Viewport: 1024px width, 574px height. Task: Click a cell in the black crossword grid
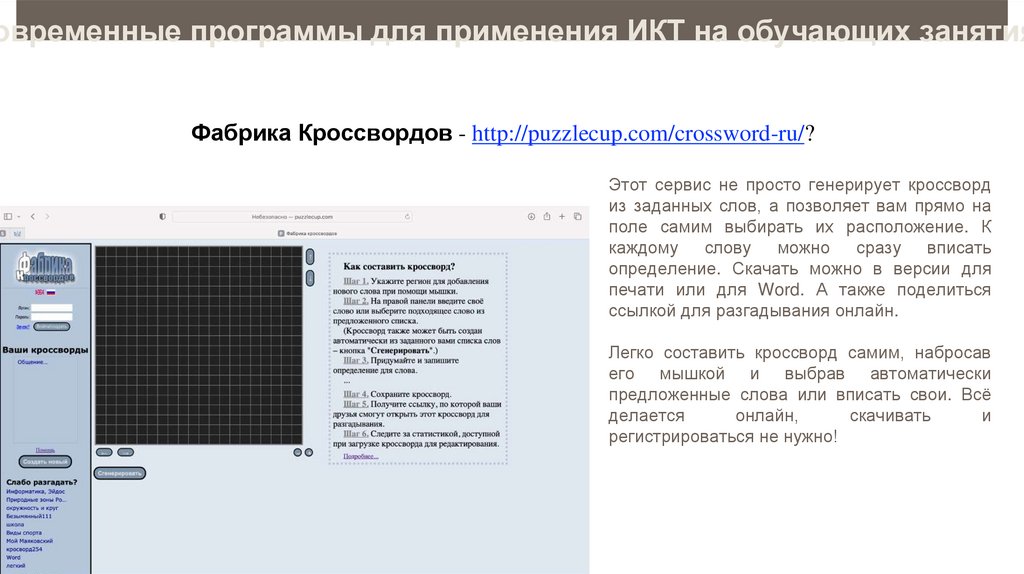pyautogui.click(x=199, y=345)
